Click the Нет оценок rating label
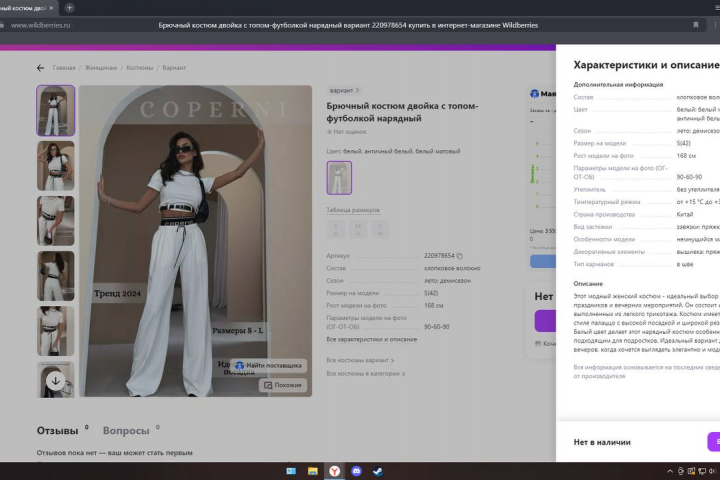720x480 pixels. click(347, 132)
